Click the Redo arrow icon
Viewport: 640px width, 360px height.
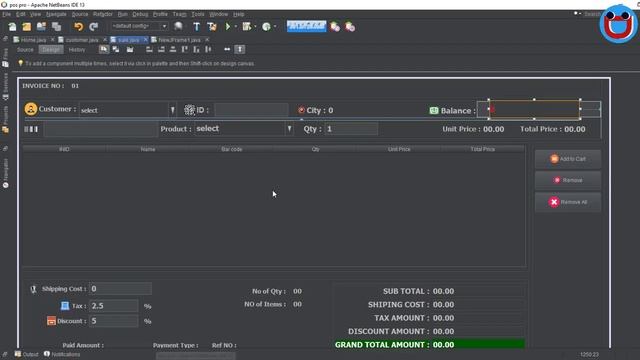click(x=93, y=27)
